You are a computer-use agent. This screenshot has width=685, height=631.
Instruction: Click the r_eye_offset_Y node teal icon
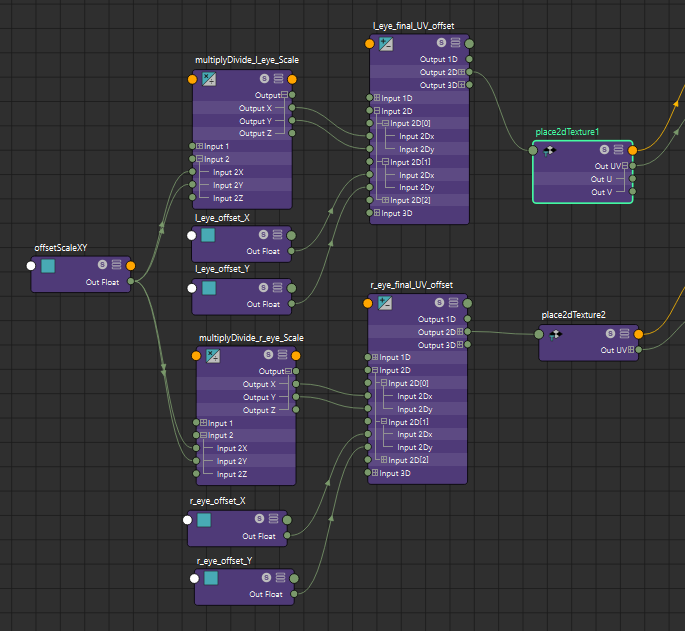pyautogui.click(x=211, y=578)
